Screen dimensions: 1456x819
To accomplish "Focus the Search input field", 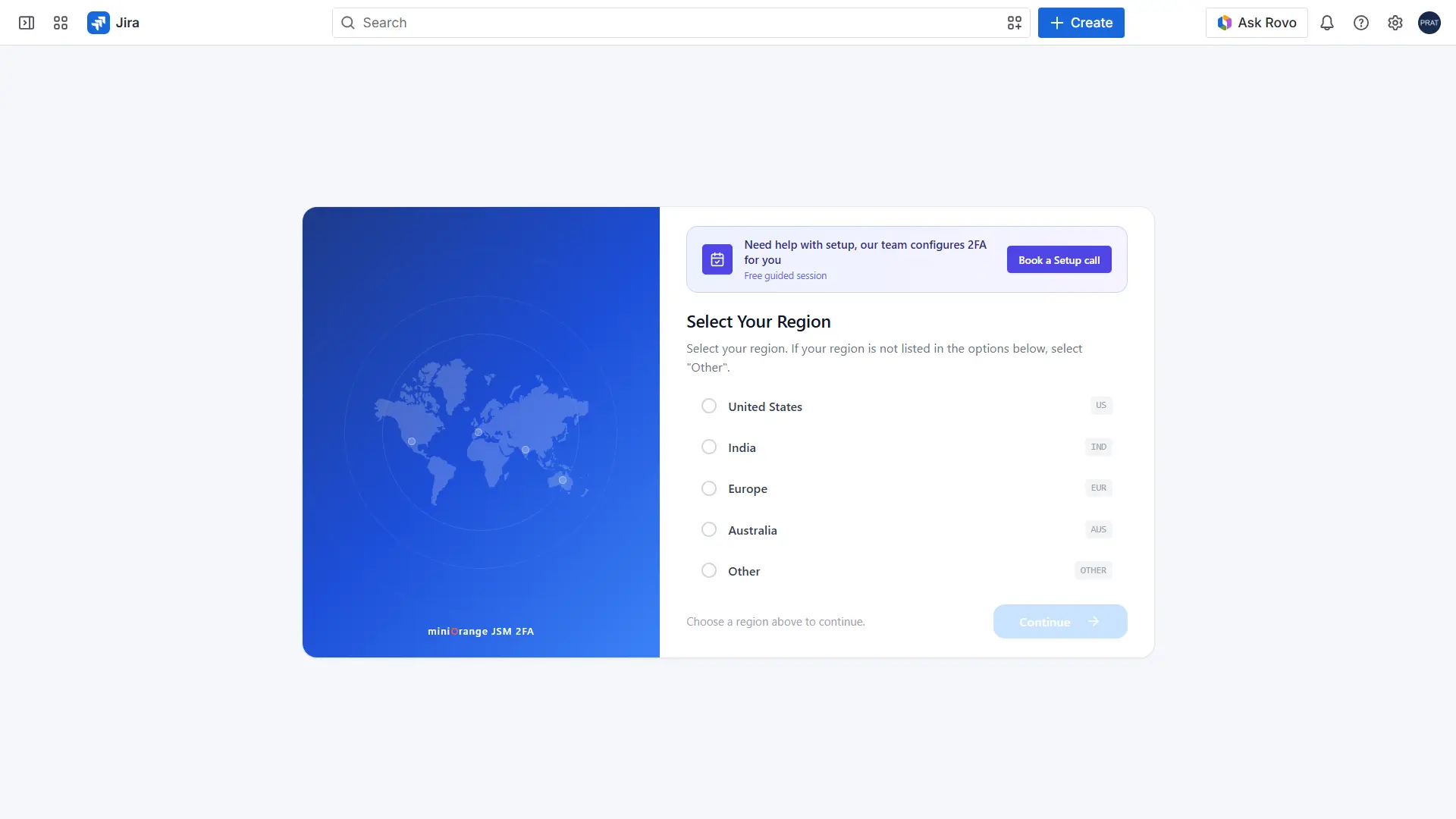I will point(680,23).
